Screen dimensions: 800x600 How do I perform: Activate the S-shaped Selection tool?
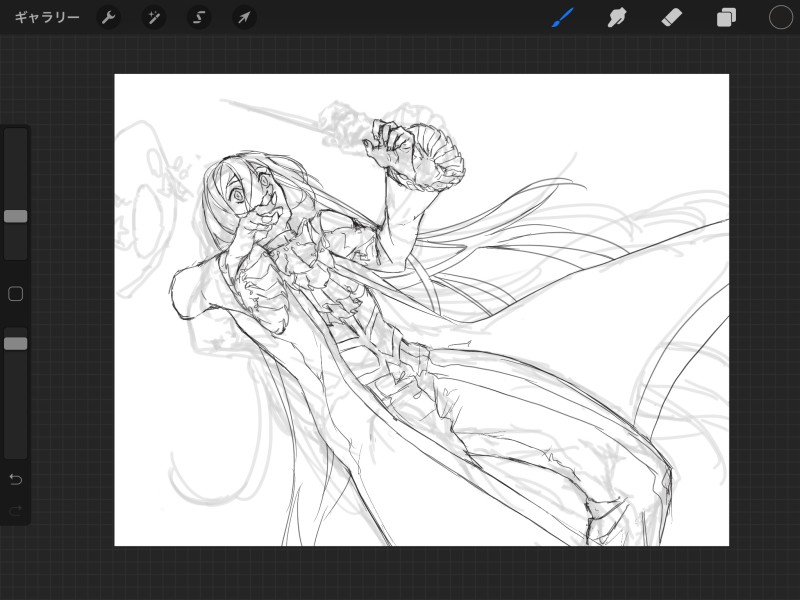tap(199, 17)
